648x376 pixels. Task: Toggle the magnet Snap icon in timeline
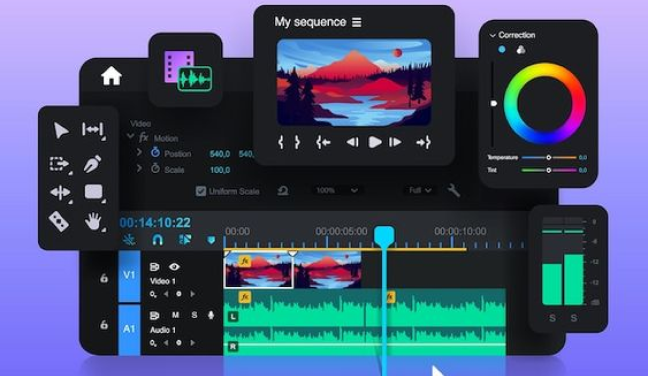tap(157, 240)
